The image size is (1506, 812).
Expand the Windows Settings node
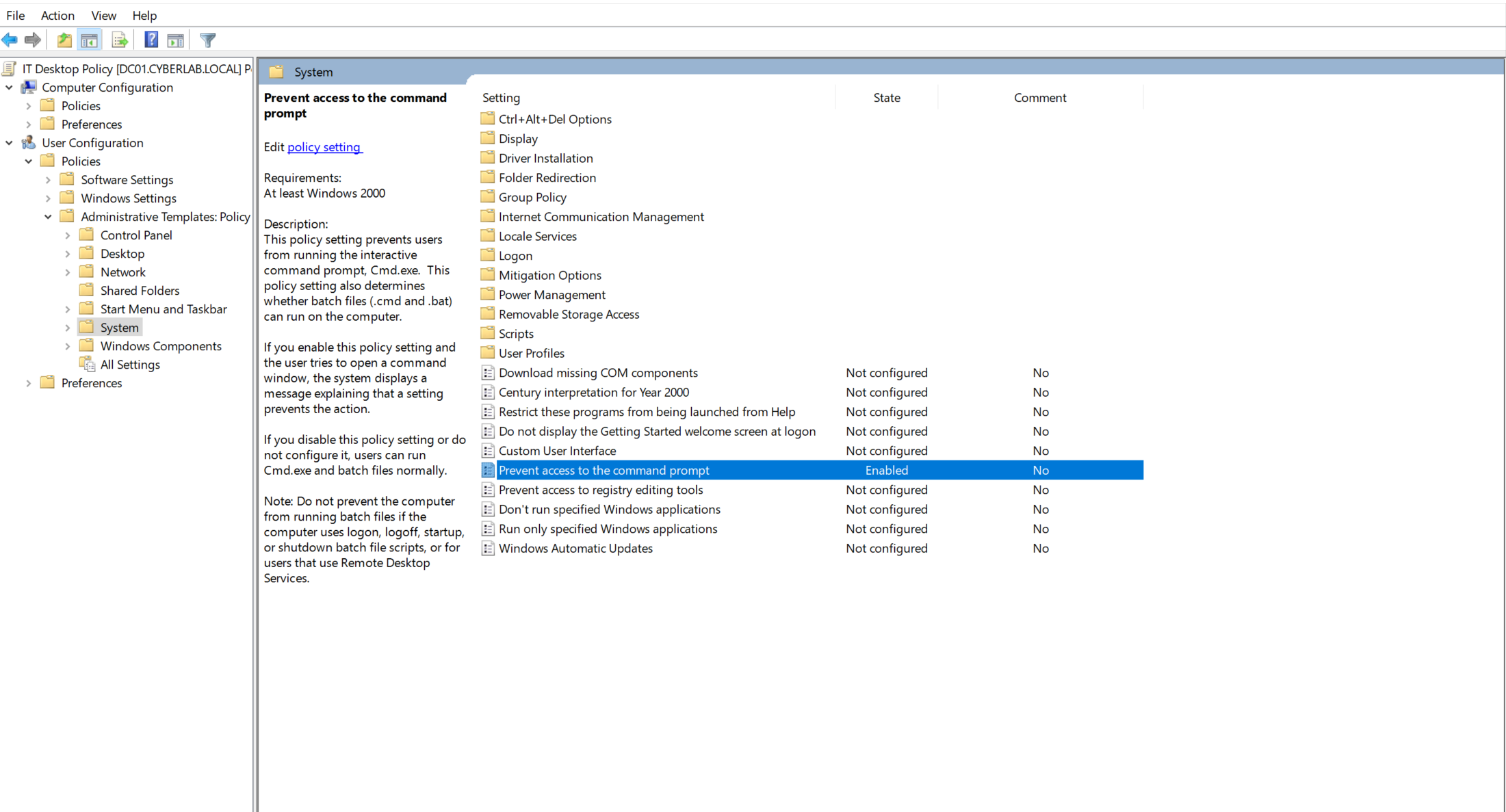coord(48,198)
